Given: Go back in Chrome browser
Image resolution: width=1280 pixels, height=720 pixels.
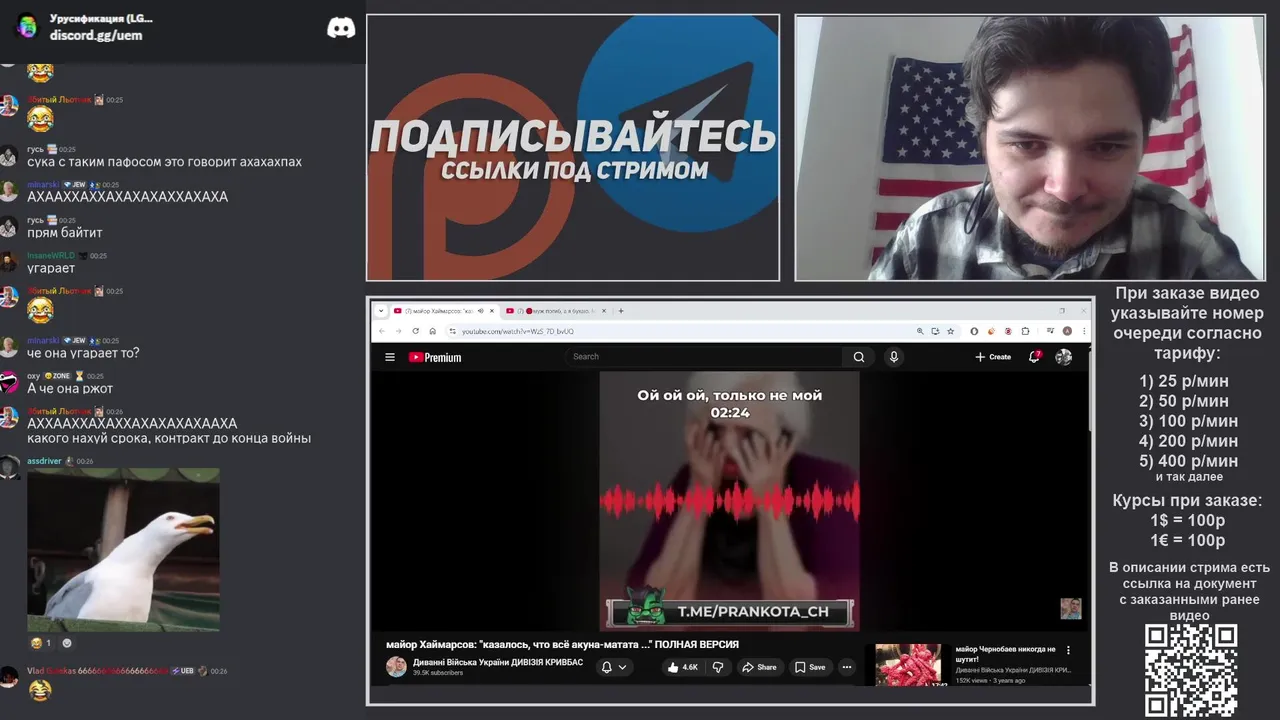Looking at the screenshot, I should (381, 331).
